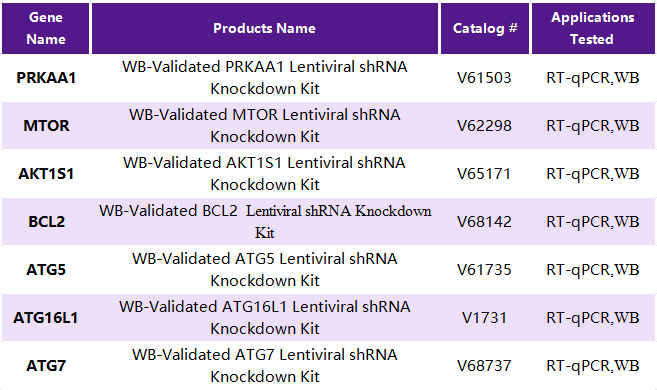Viewport: 657px width, 390px height.
Task: Select the BCL2 gene name cell
Action: [x=47, y=222]
